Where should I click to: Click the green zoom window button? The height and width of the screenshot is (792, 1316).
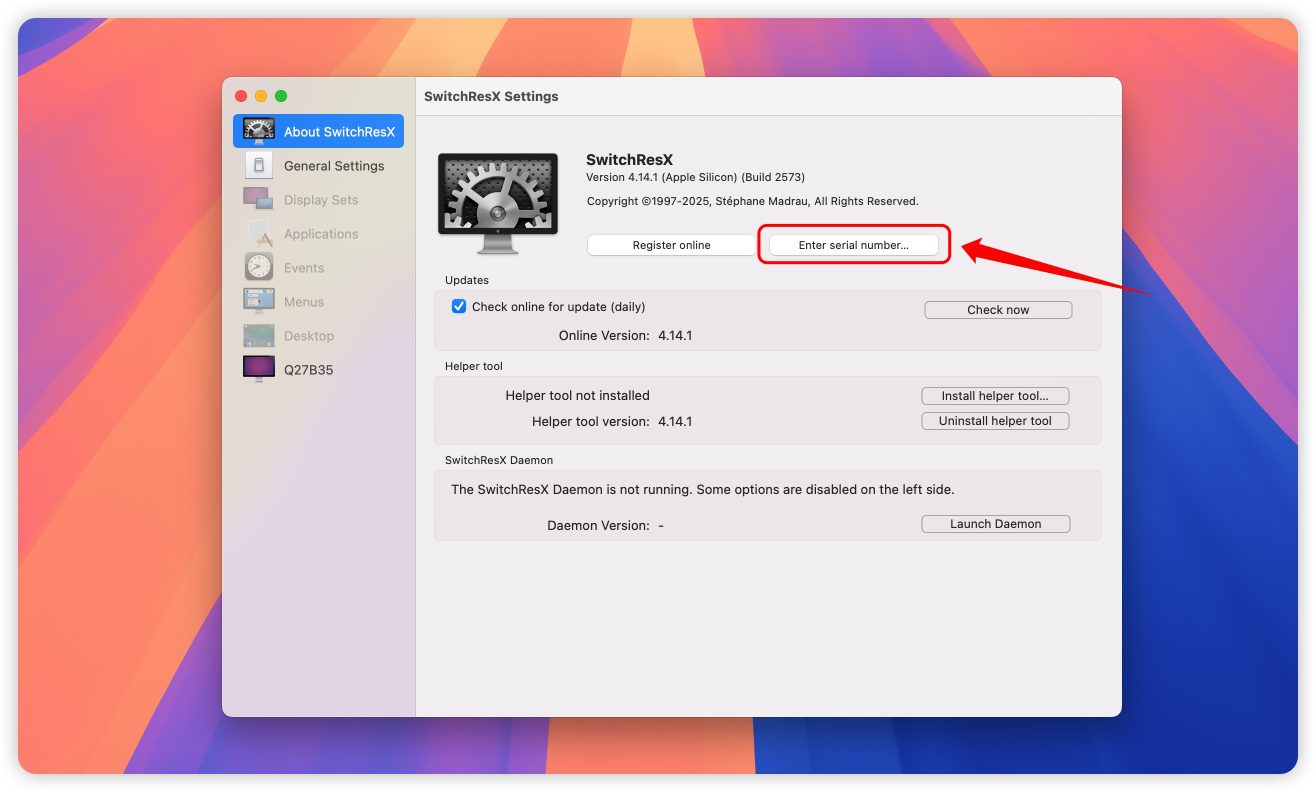(x=281, y=96)
